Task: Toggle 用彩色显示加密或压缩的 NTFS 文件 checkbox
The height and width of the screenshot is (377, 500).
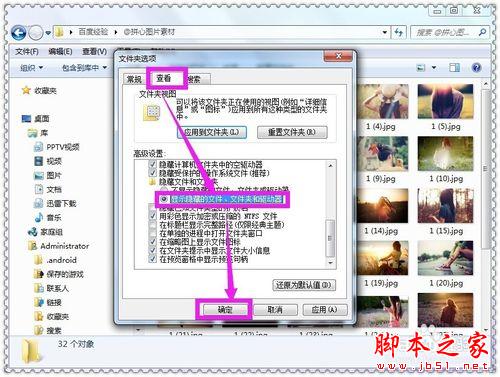Action: [x=152, y=216]
